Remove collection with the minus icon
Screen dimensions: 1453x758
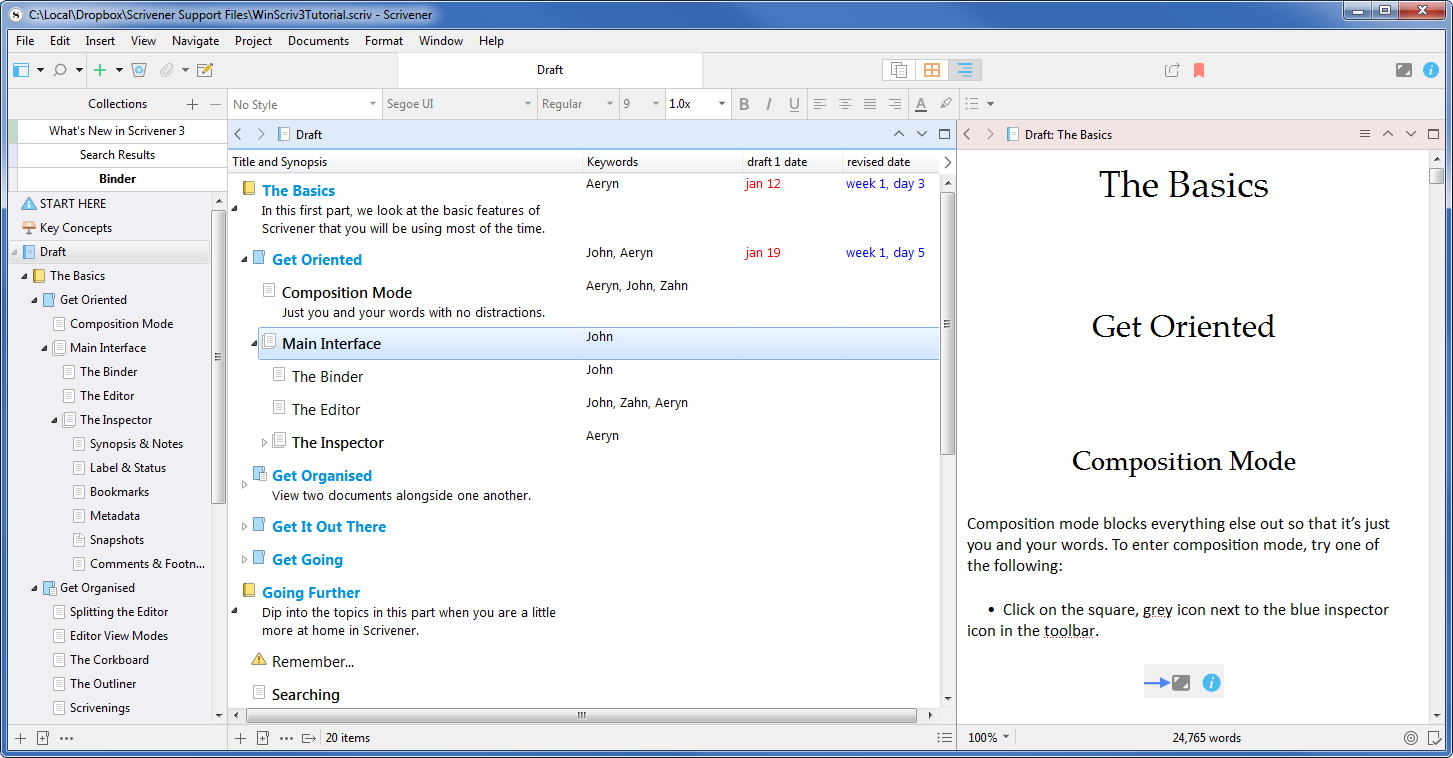coord(216,104)
